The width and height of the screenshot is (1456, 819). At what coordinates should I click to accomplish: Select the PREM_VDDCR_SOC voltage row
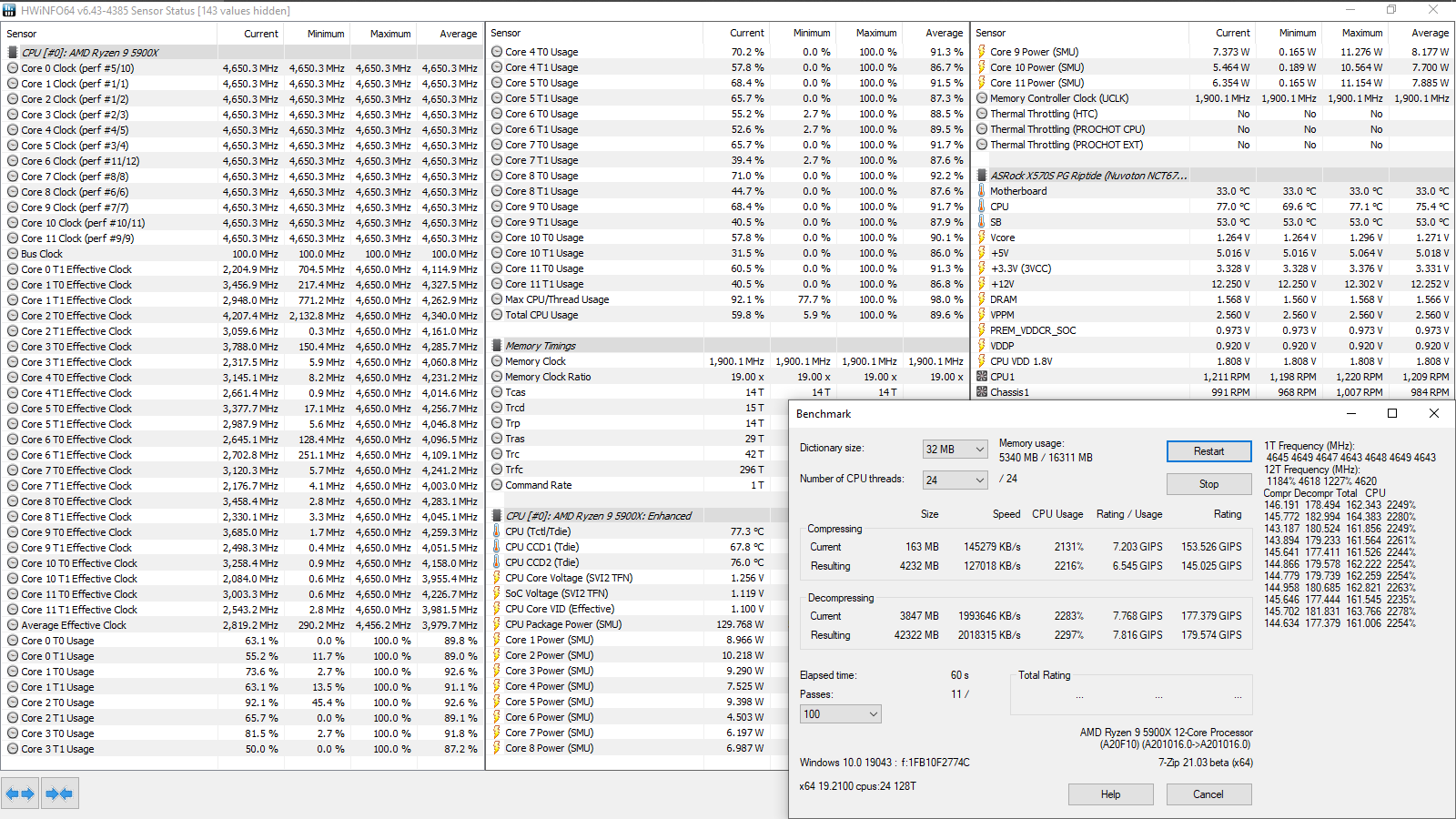[x=1213, y=330]
